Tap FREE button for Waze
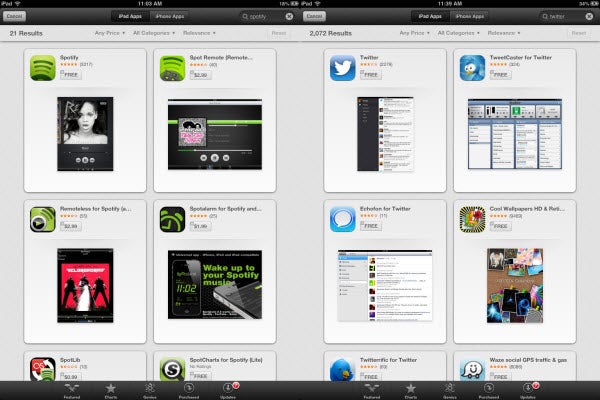Viewport: 600px width, 400px height. click(x=501, y=377)
